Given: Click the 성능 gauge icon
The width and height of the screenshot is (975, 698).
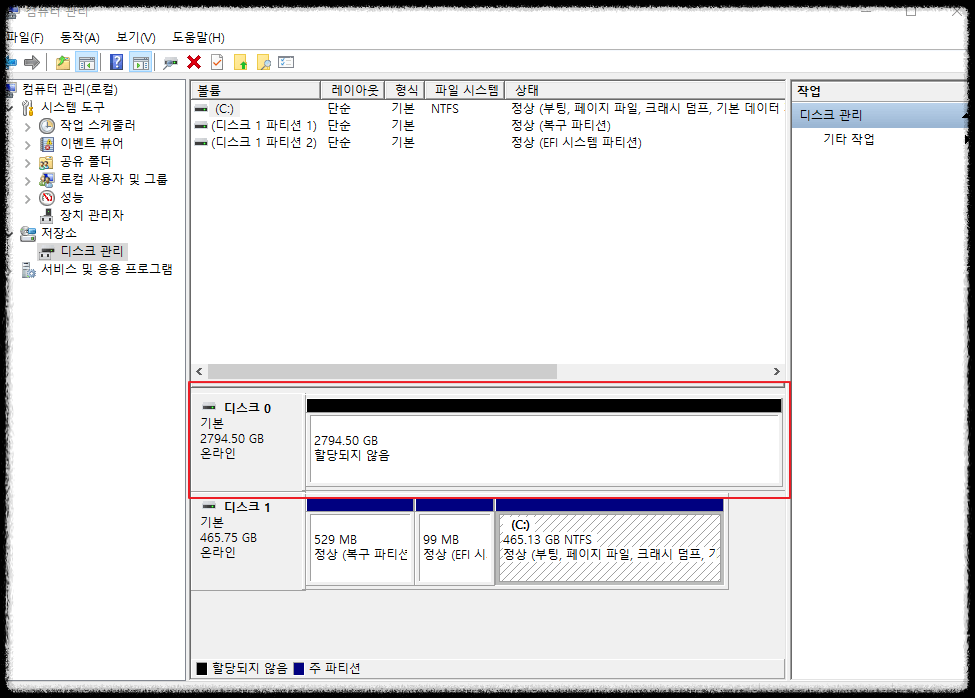Looking at the screenshot, I should [47, 198].
